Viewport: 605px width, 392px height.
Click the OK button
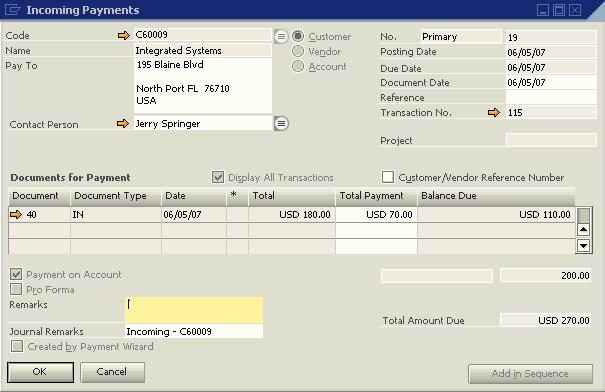pos(40,372)
